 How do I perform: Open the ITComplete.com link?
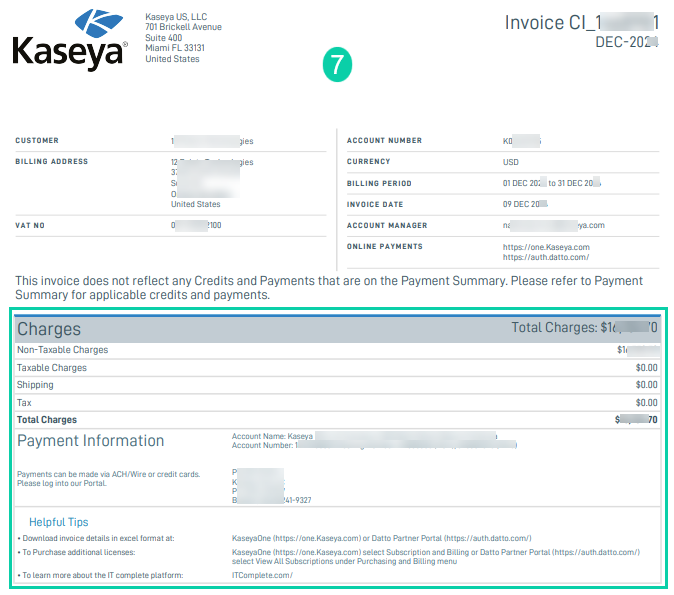[x=263, y=573]
